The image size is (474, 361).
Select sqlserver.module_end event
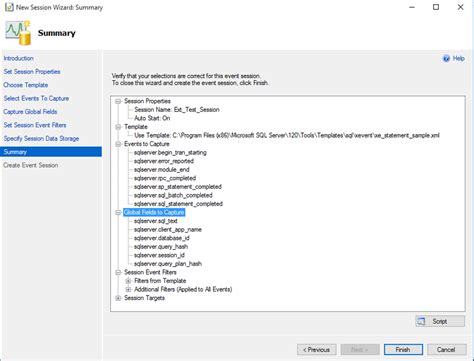(x=162, y=170)
